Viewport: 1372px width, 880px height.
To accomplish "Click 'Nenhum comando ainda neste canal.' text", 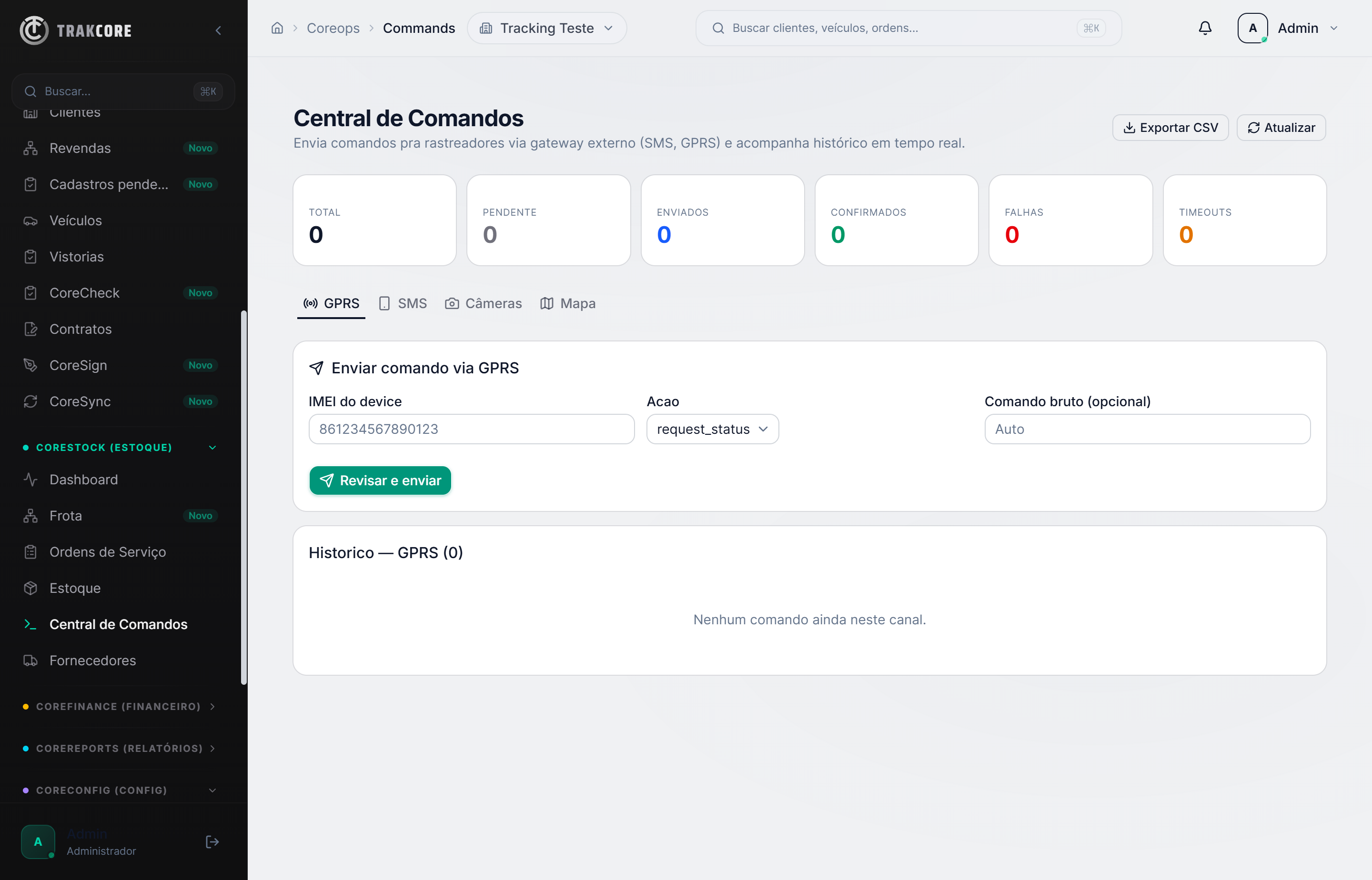I will pos(809,620).
